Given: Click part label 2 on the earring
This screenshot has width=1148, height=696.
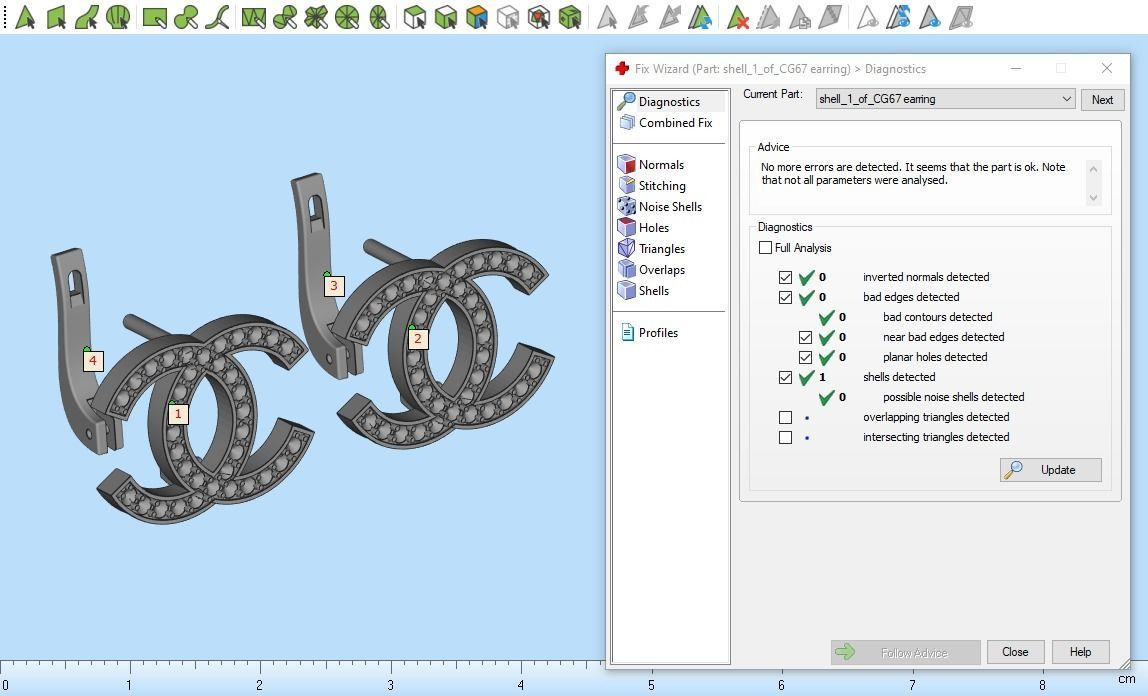Looking at the screenshot, I should coord(418,339).
